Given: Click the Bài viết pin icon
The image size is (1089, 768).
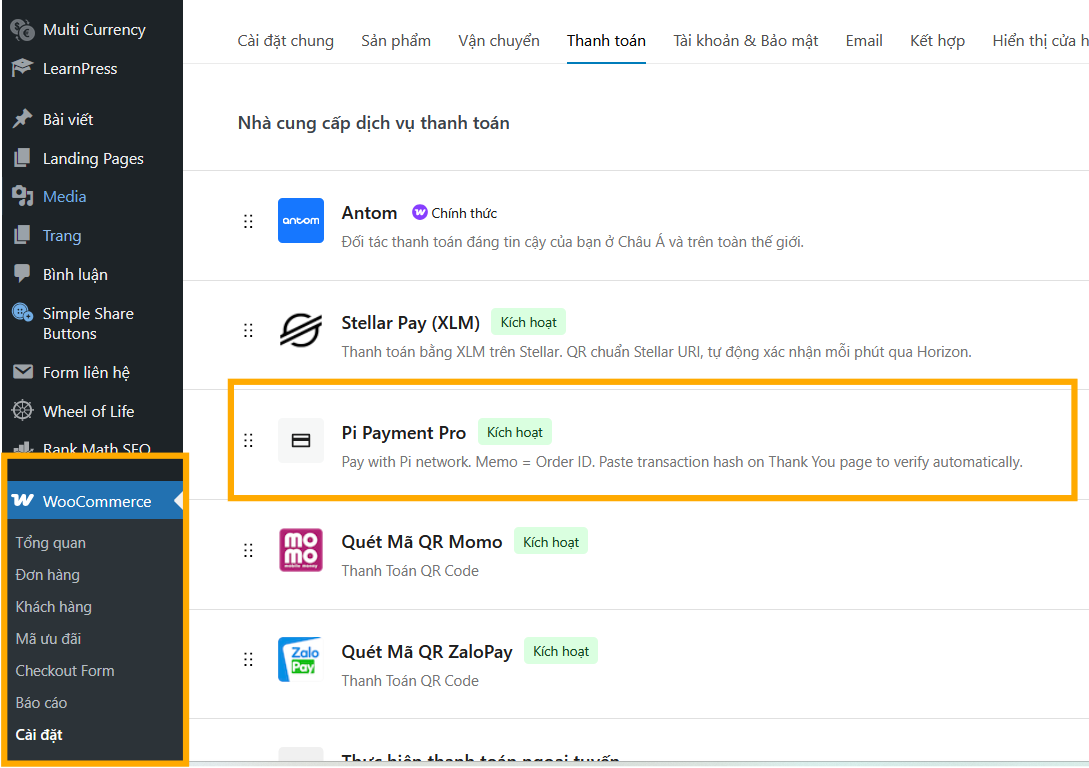Looking at the screenshot, I should (x=22, y=119).
